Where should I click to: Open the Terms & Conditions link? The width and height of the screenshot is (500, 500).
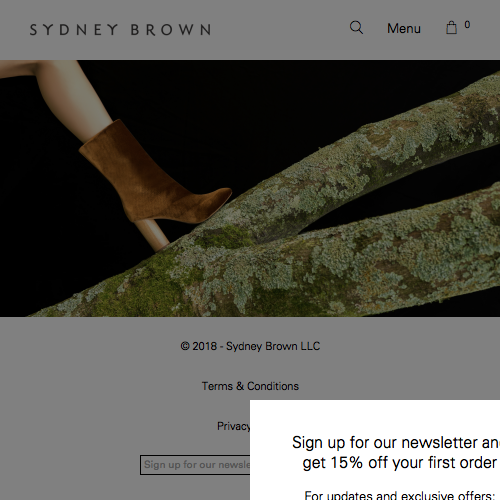[x=250, y=386]
